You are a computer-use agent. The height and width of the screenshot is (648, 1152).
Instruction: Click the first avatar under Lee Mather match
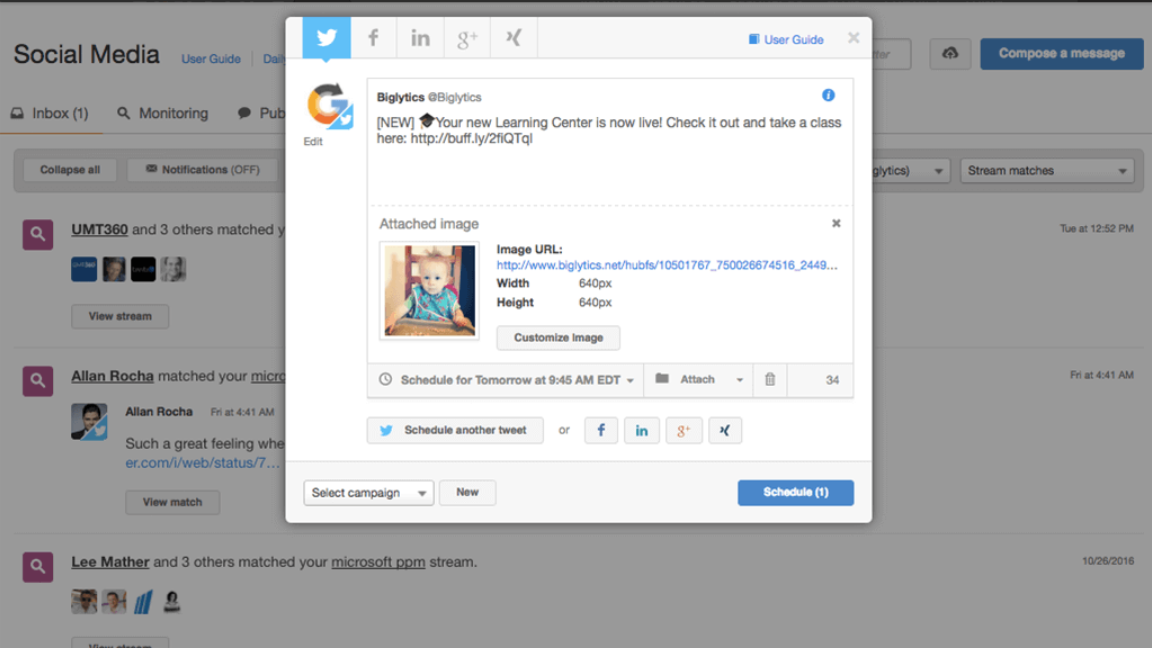pyautogui.click(x=84, y=602)
